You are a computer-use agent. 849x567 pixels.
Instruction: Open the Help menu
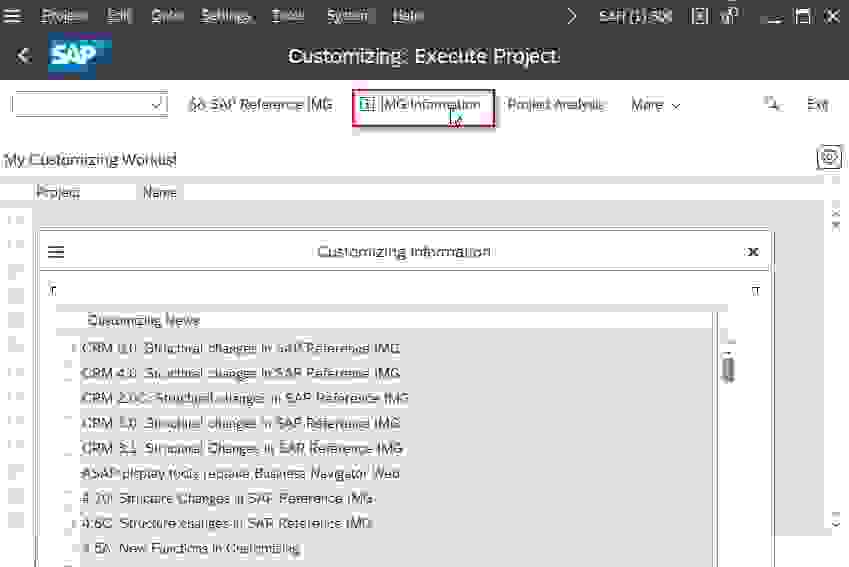[x=407, y=16]
